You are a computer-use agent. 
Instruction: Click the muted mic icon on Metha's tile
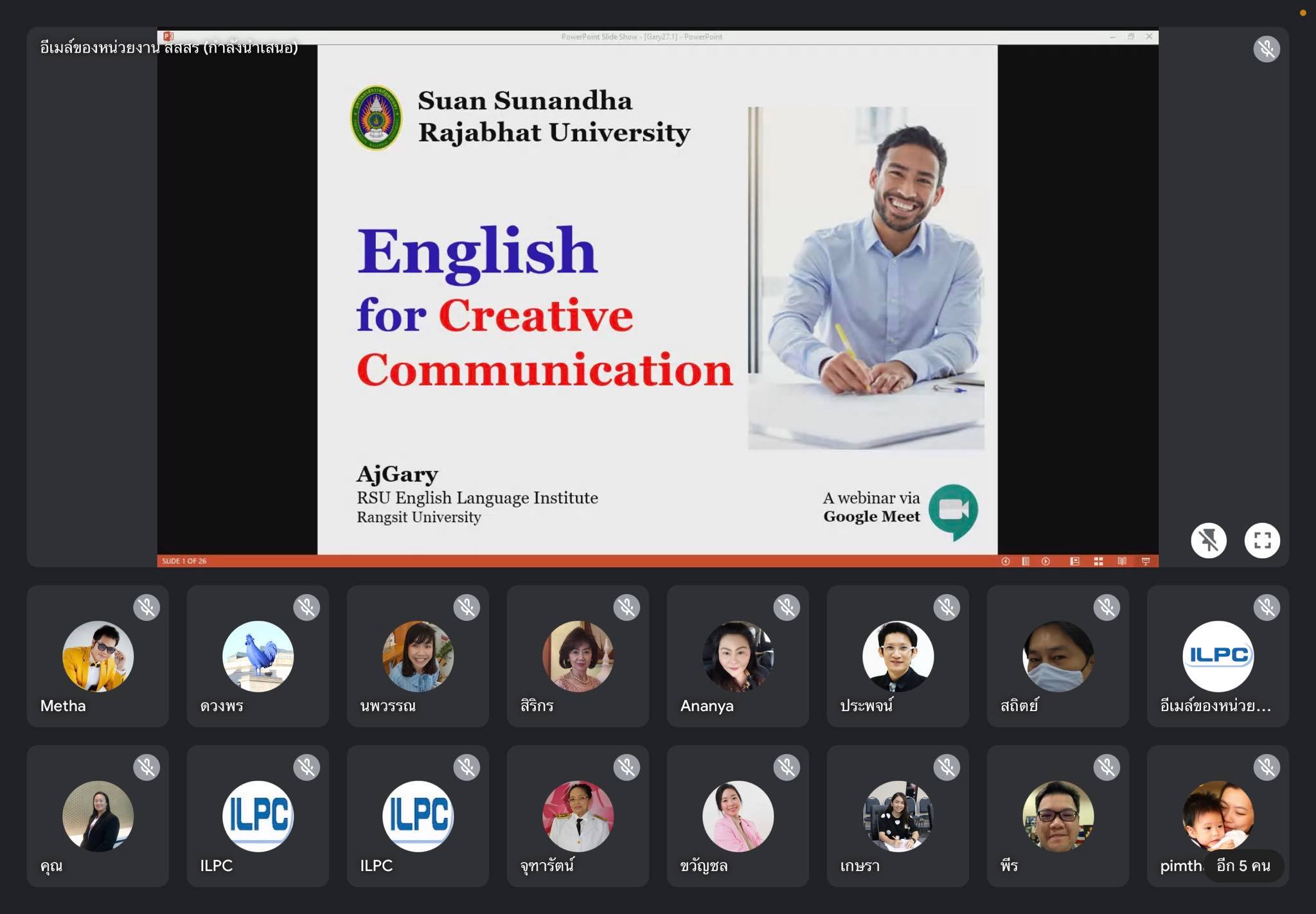147,607
